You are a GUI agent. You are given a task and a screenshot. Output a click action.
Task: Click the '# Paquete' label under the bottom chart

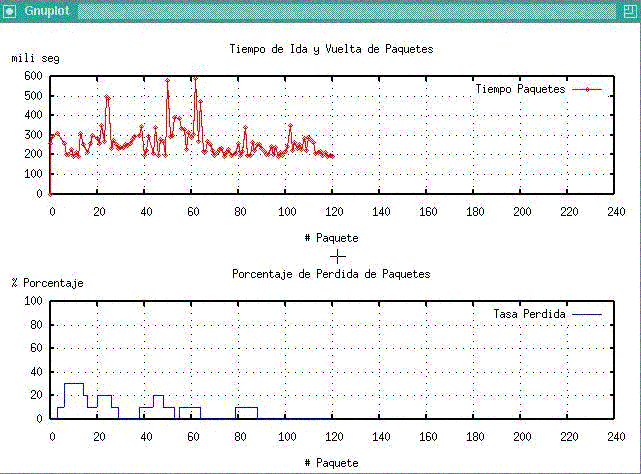[332, 463]
